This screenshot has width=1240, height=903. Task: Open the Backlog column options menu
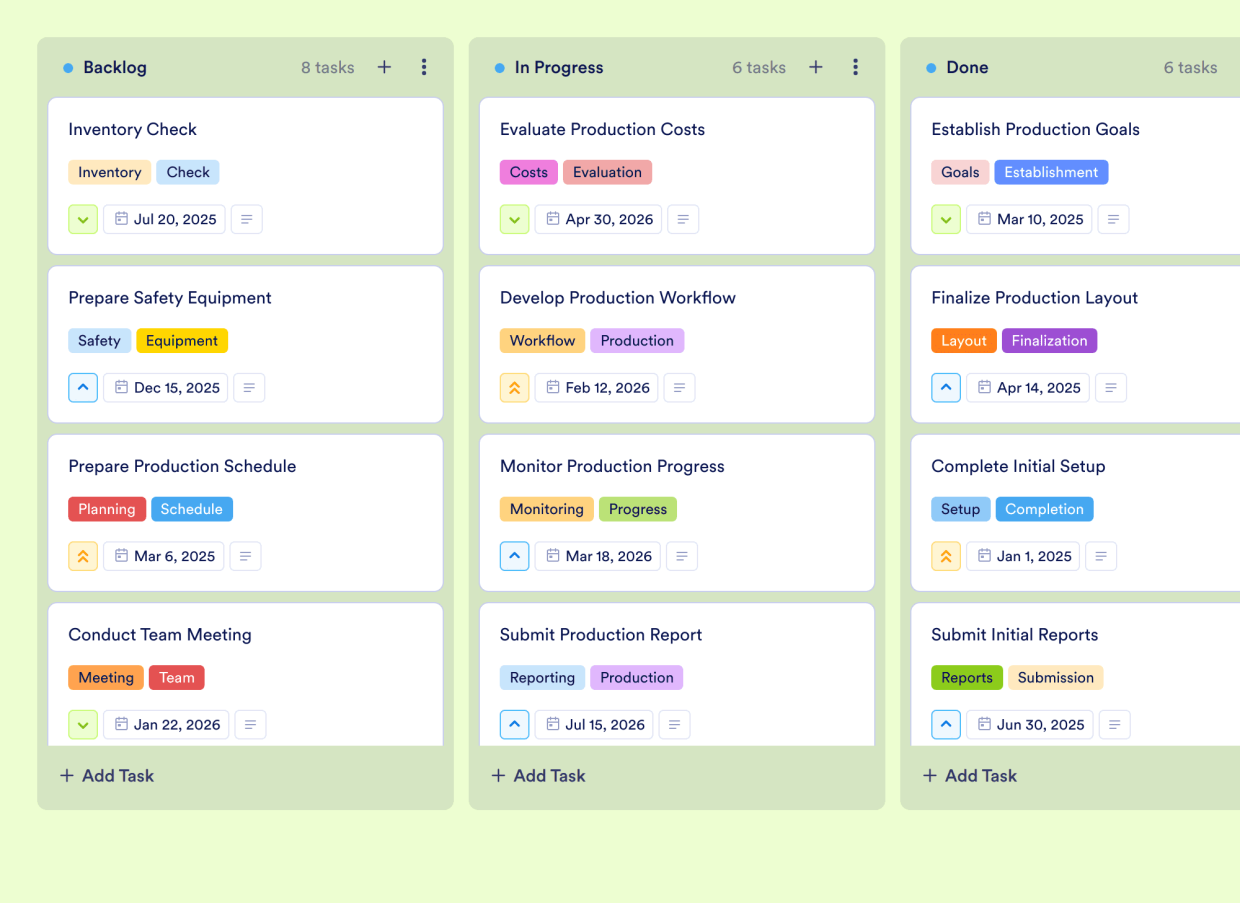coord(424,67)
